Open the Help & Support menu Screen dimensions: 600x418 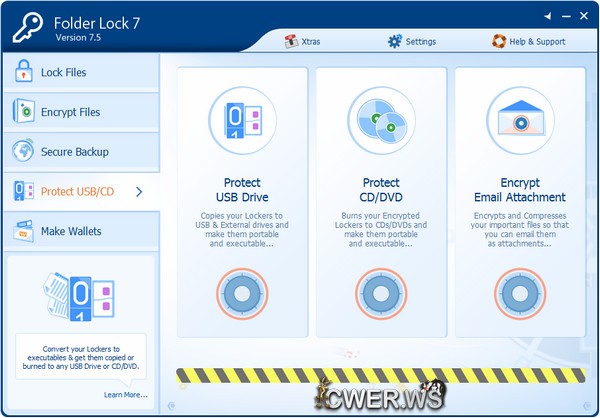click(528, 41)
